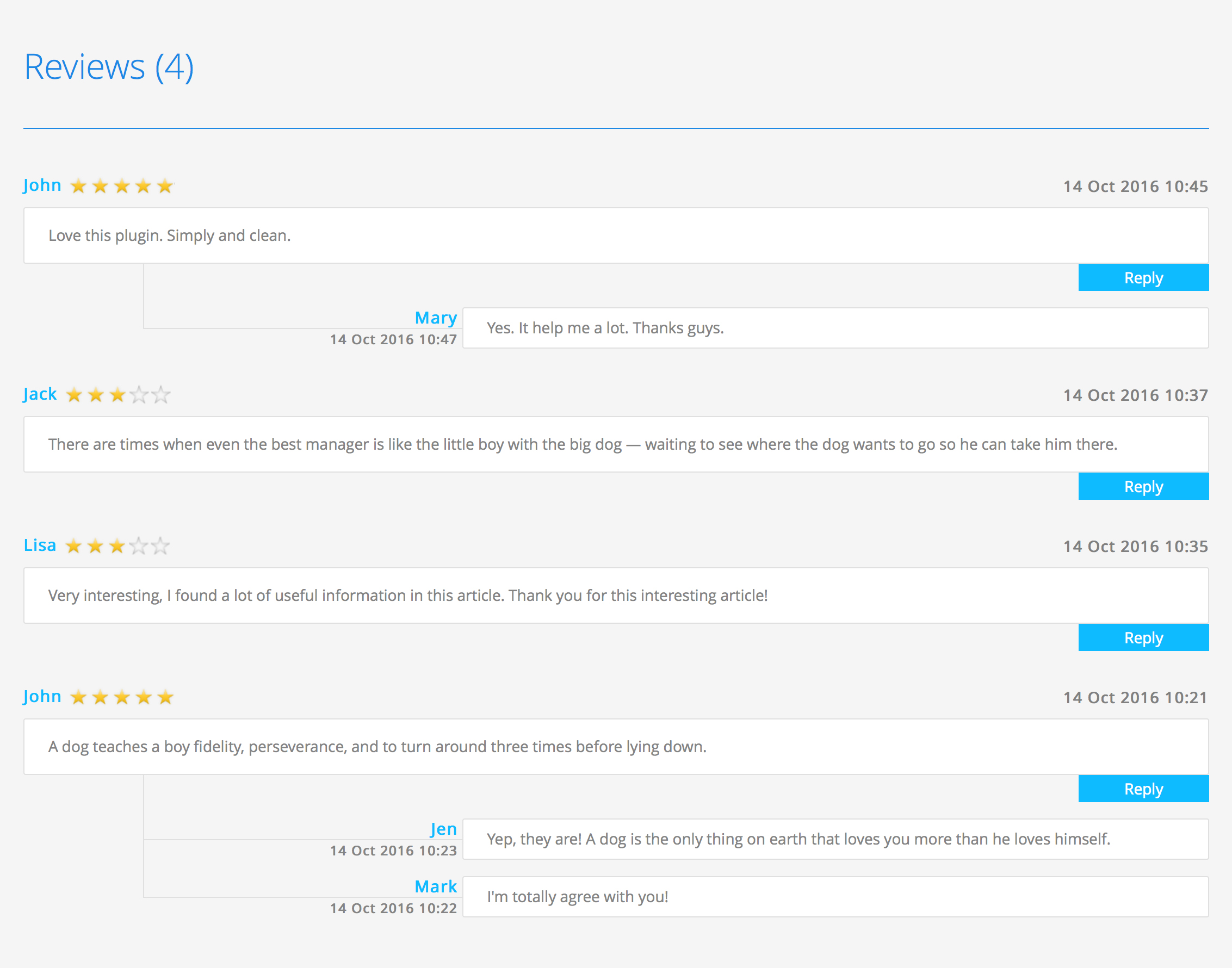Click Jack's reviewer name
The image size is (1232, 968).
pos(40,394)
